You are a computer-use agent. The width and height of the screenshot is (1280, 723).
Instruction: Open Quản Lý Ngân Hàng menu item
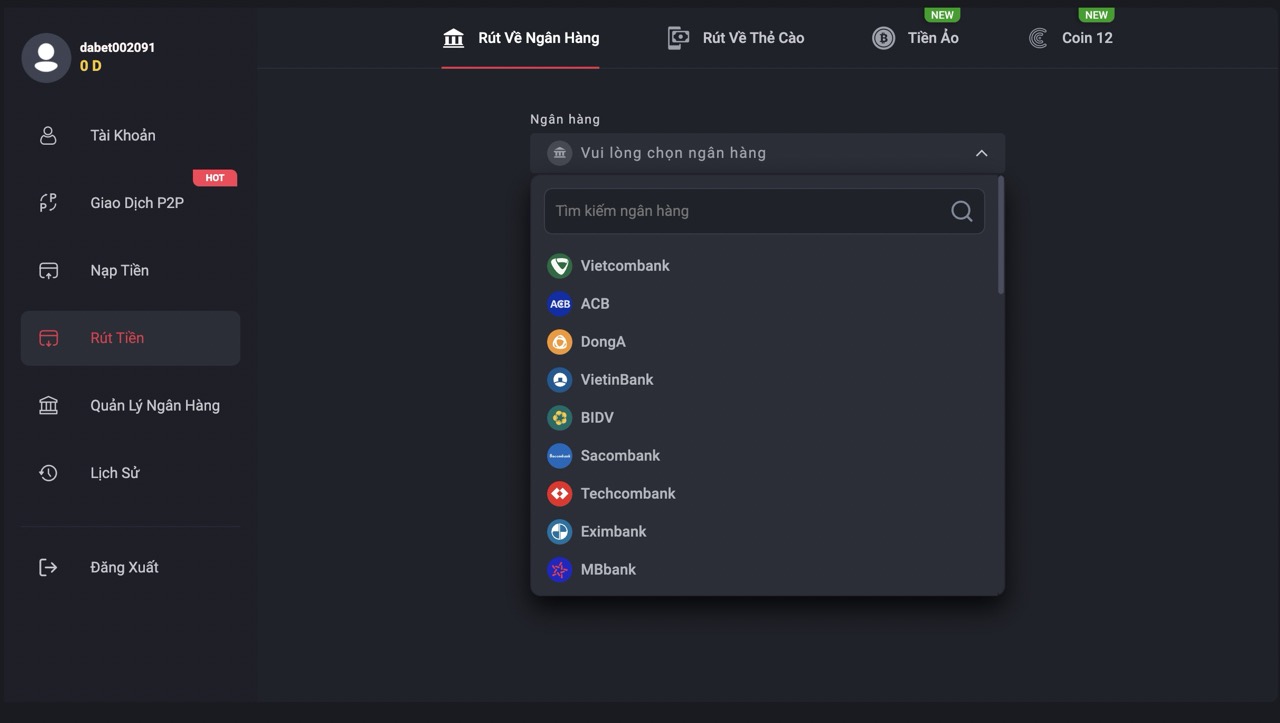pos(154,405)
